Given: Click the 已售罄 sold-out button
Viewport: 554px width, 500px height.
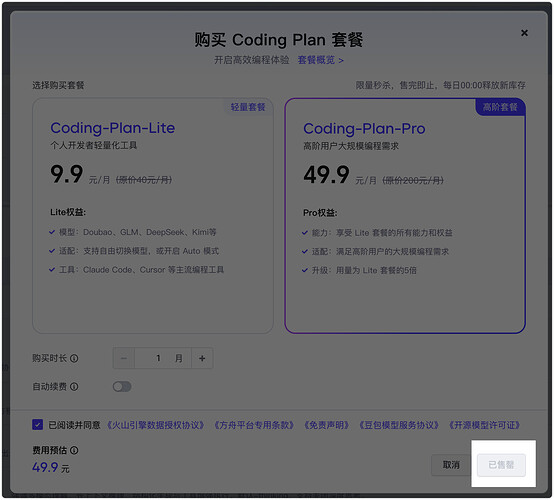Looking at the screenshot, I should (x=501, y=465).
